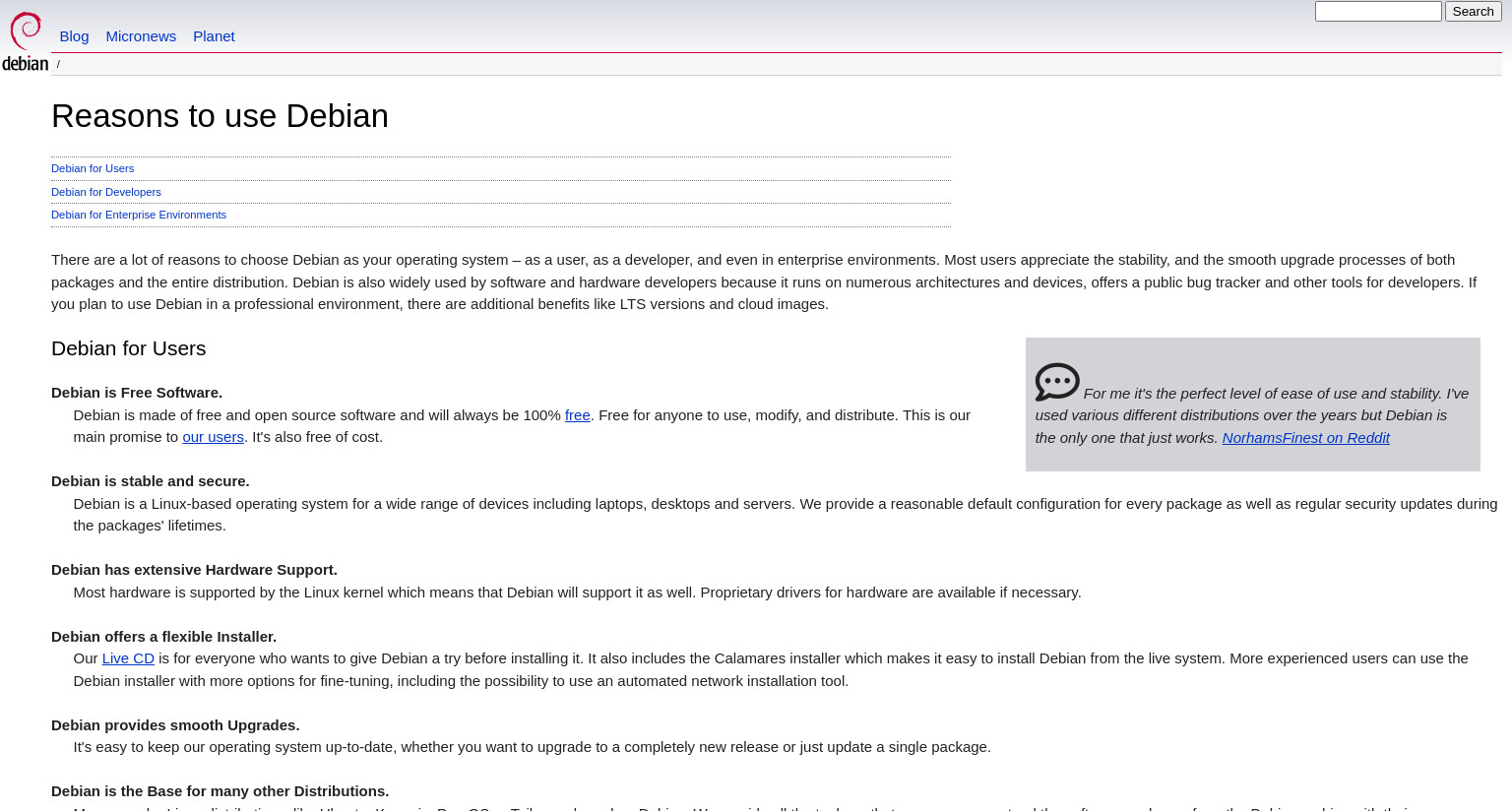This screenshot has width=1512, height=811.
Task: Open the Planet menu link
Action: (x=214, y=36)
